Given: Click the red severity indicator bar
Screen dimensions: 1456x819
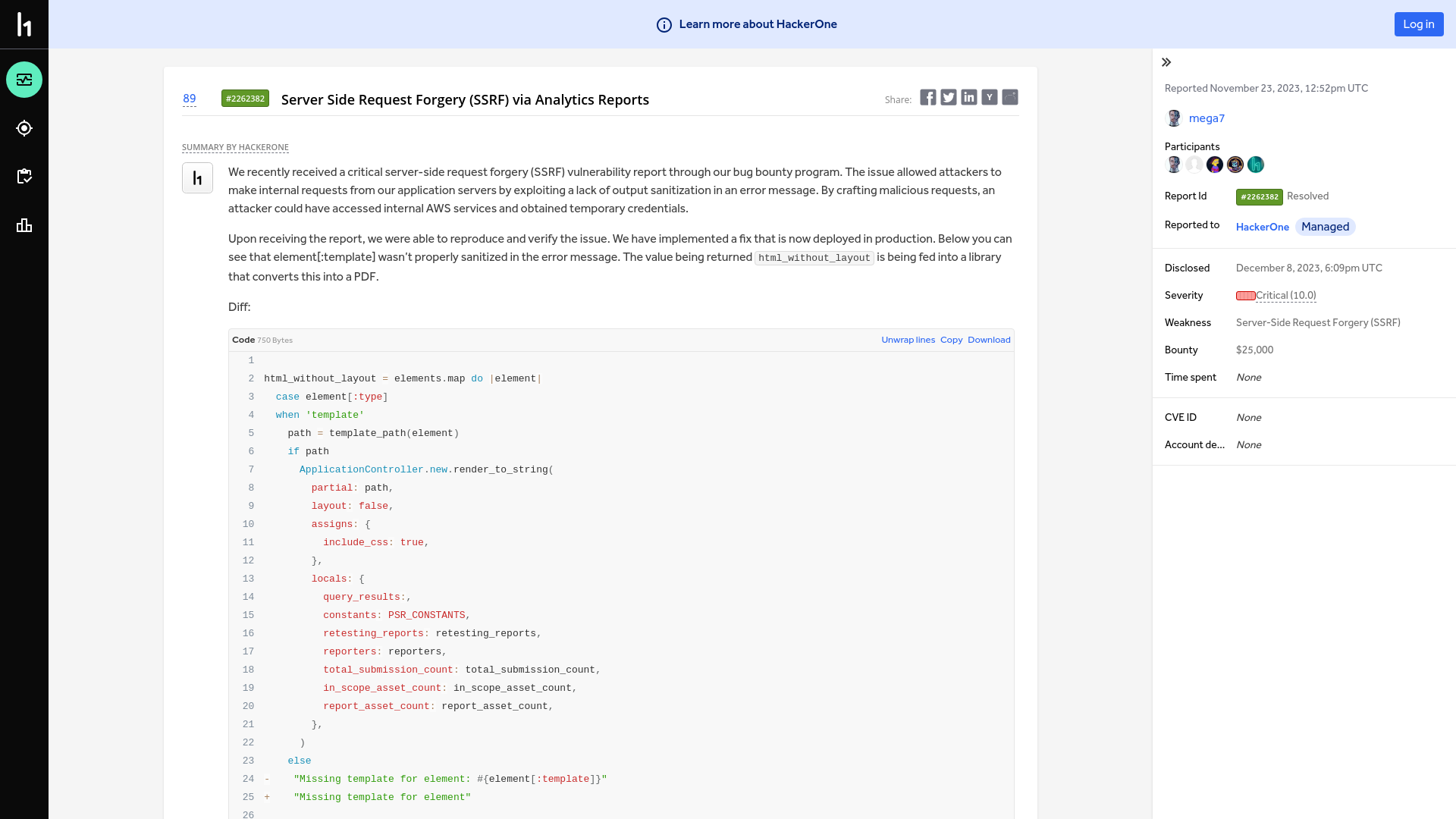Looking at the screenshot, I should pos(1245,296).
